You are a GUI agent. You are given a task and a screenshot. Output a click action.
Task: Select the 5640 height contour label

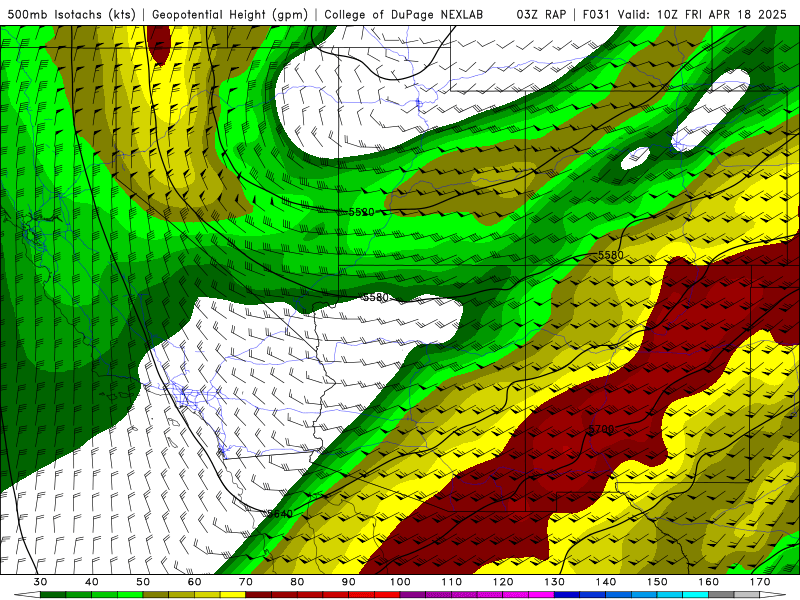pyautogui.click(x=280, y=513)
